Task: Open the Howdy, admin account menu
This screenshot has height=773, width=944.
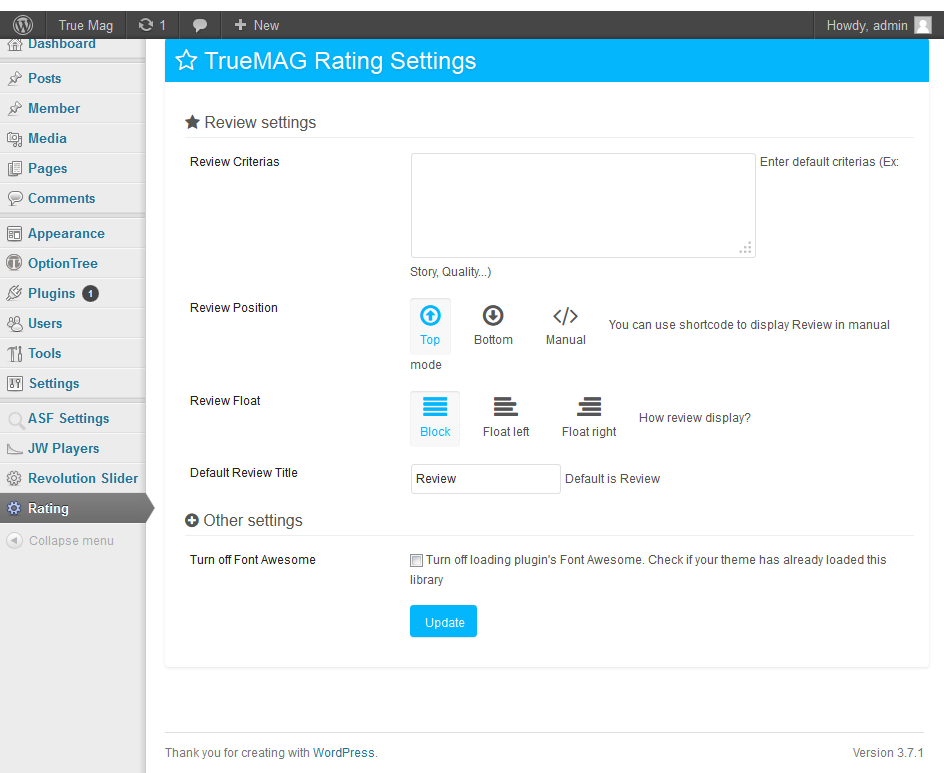Action: click(866, 25)
